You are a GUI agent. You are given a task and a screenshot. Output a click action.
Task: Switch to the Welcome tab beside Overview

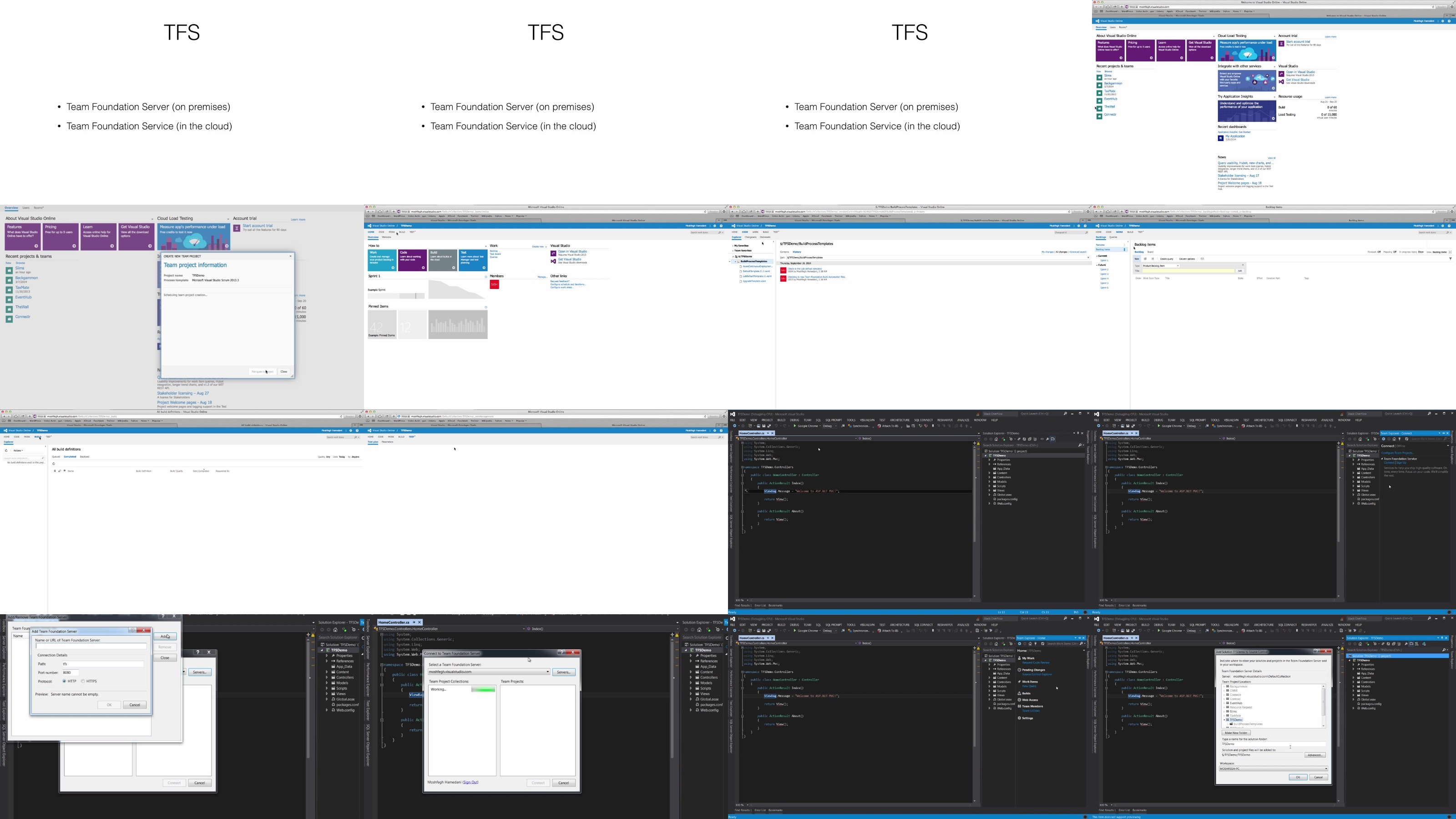click(x=387, y=237)
